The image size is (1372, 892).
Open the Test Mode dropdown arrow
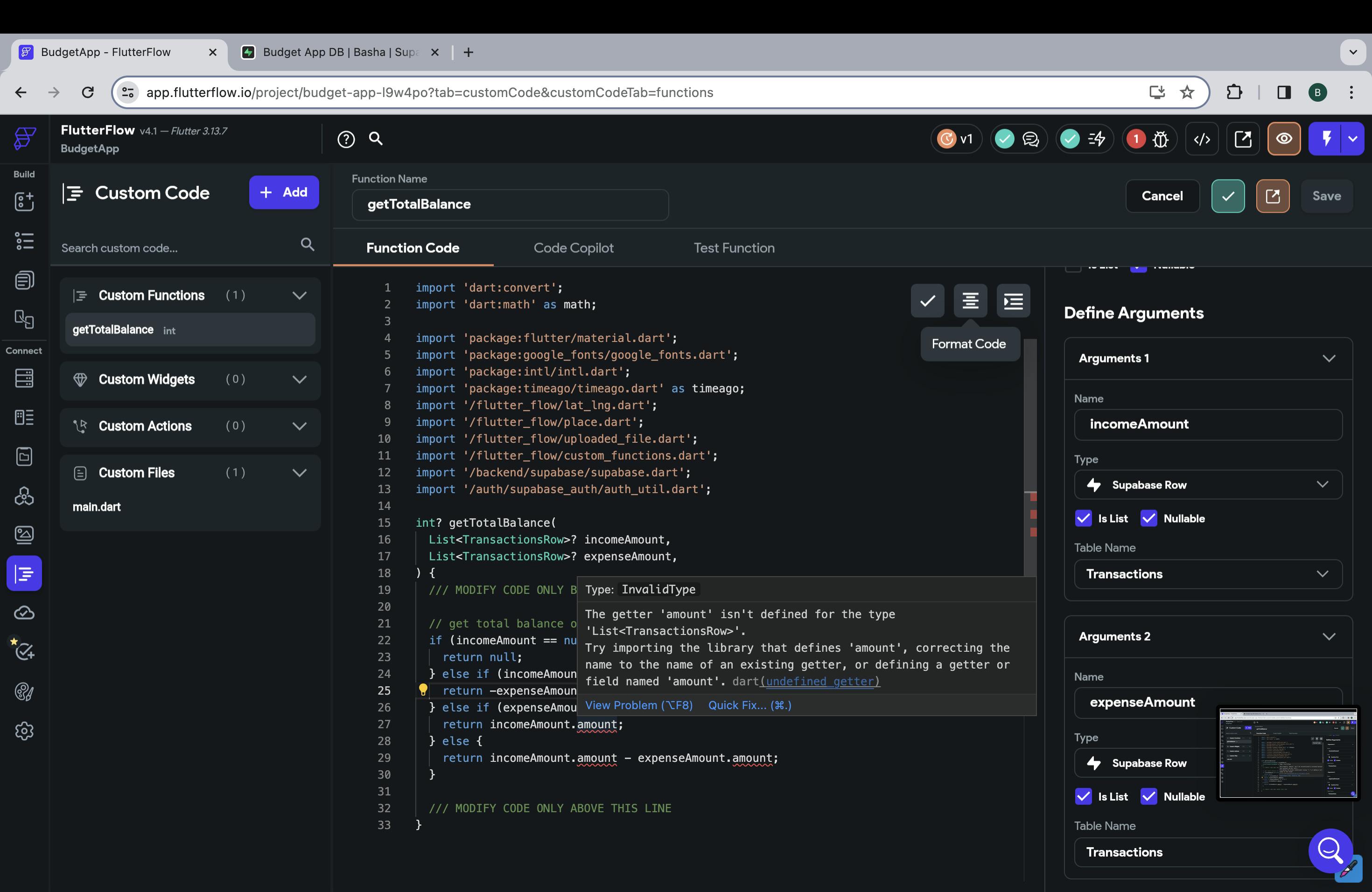pos(1353,139)
